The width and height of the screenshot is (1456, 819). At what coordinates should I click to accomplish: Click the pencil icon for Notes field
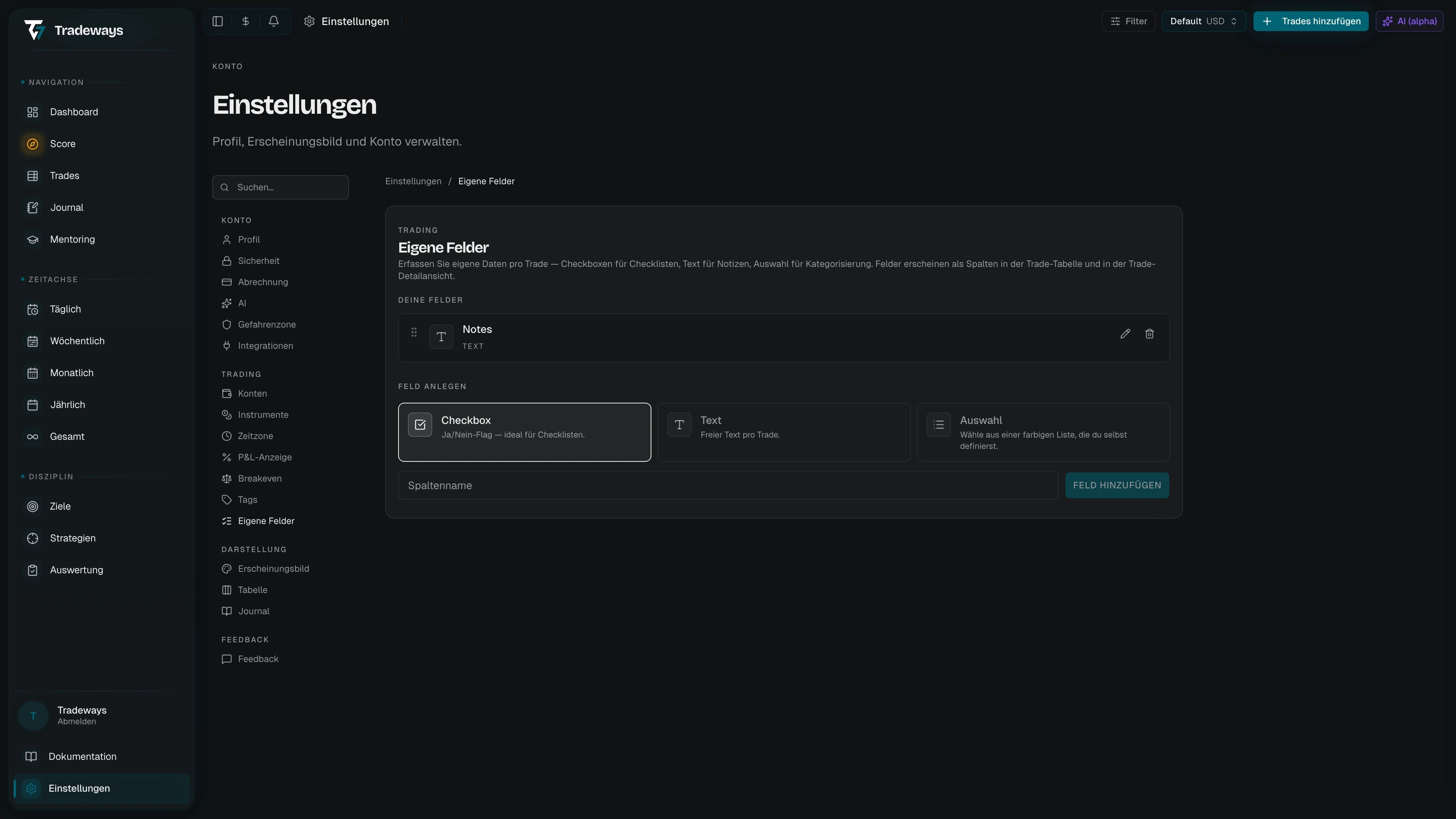[1125, 334]
